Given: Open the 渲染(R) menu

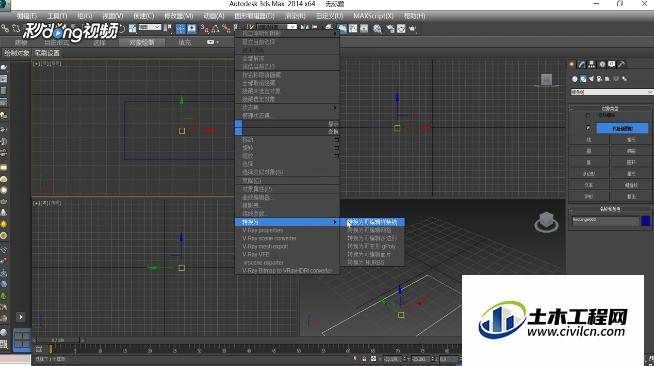Looking at the screenshot, I should click(x=295, y=16).
